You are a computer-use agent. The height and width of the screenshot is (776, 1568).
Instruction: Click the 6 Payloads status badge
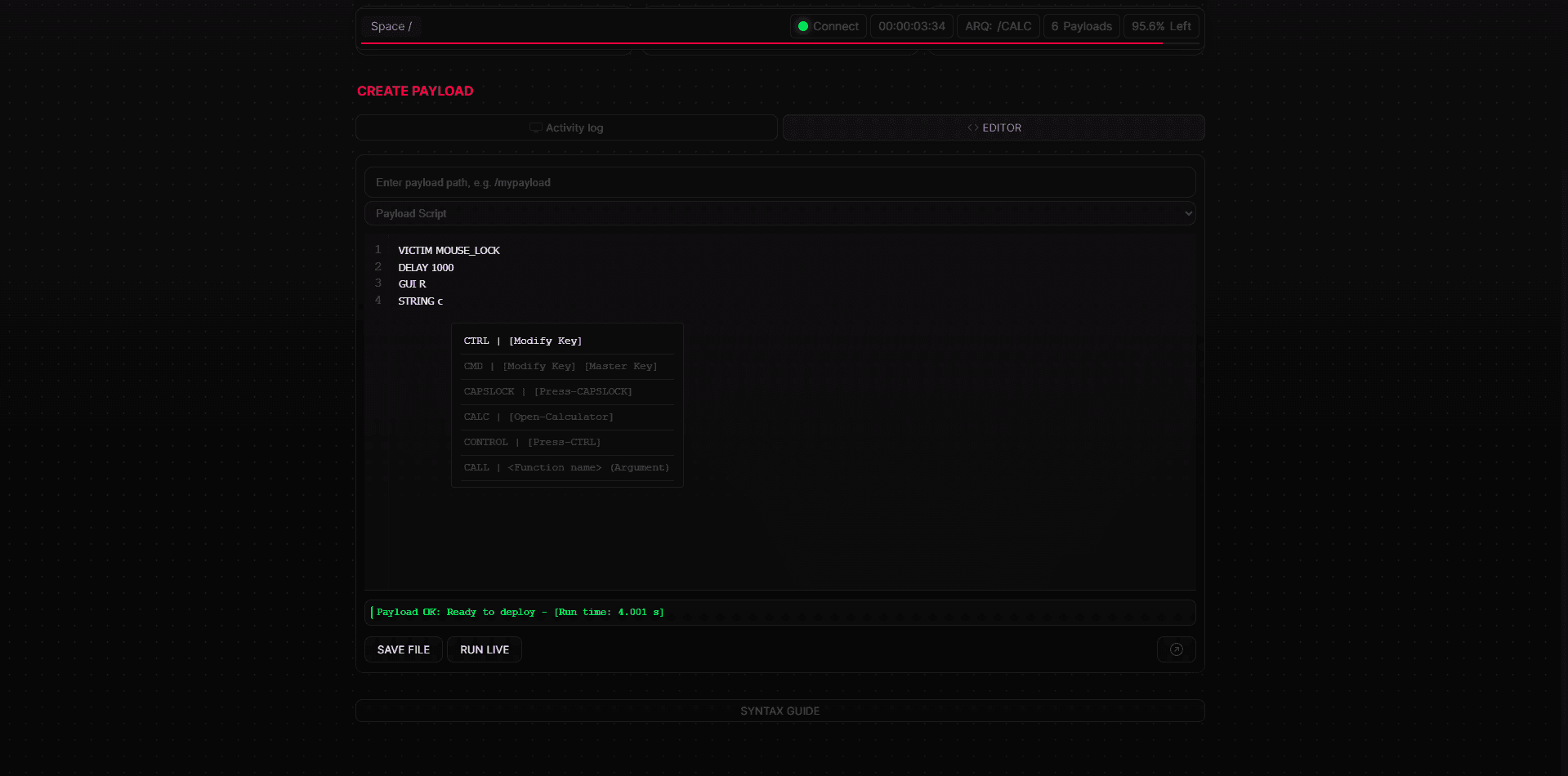[1081, 26]
